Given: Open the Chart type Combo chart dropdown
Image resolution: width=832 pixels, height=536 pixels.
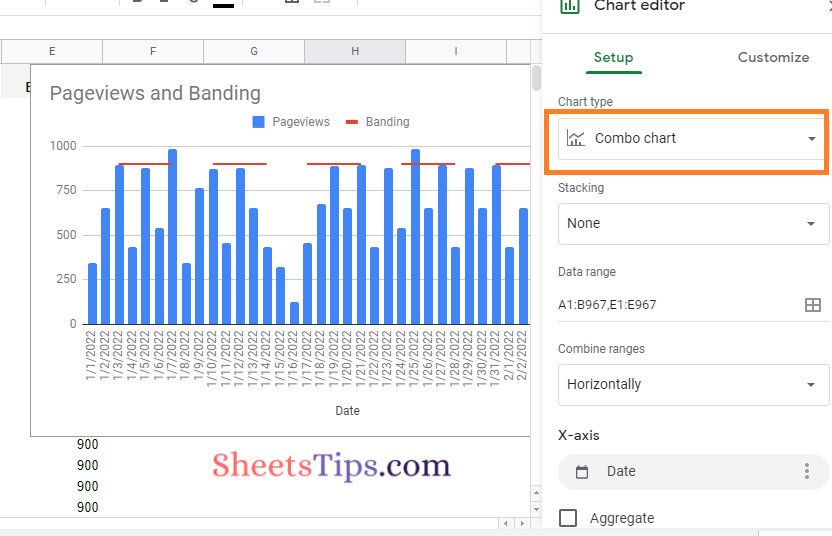Looking at the screenshot, I should pyautogui.click(x=692, y=139).
